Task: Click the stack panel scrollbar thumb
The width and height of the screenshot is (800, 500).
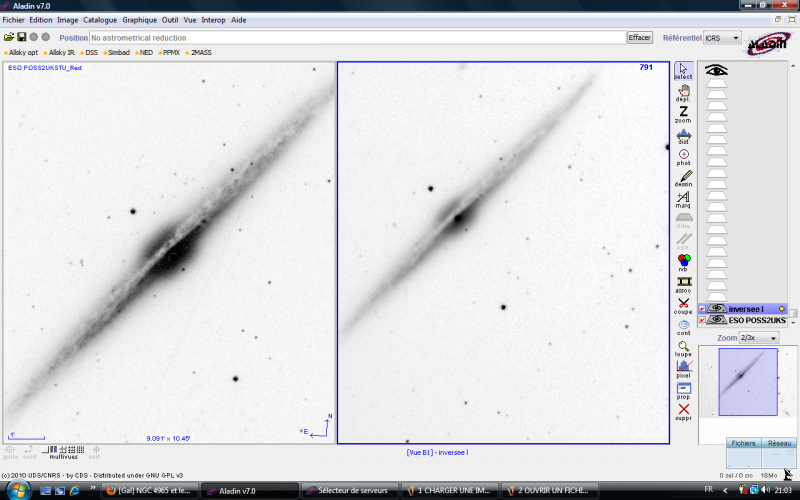Action: point(793,313)
